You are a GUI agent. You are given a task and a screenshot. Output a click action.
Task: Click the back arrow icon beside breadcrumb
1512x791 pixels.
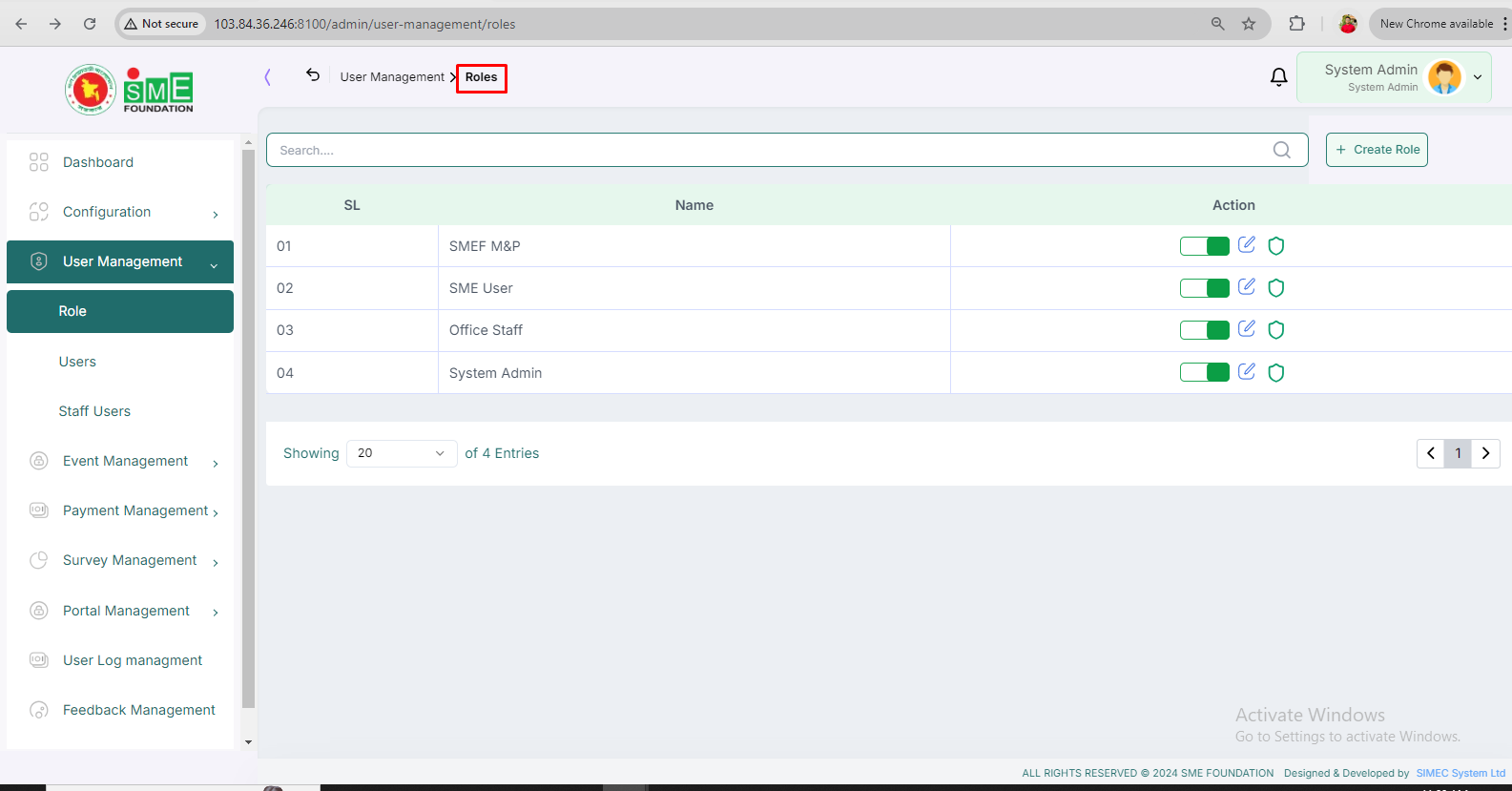click(x=313, y=74)
